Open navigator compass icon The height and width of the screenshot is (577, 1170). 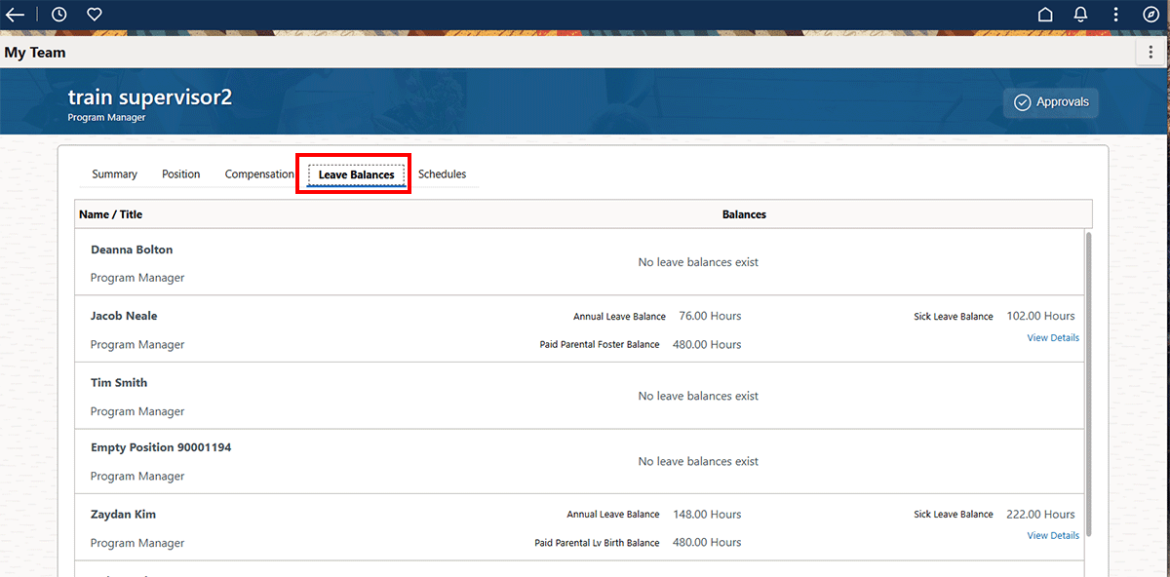click(x=1151, y=15)
